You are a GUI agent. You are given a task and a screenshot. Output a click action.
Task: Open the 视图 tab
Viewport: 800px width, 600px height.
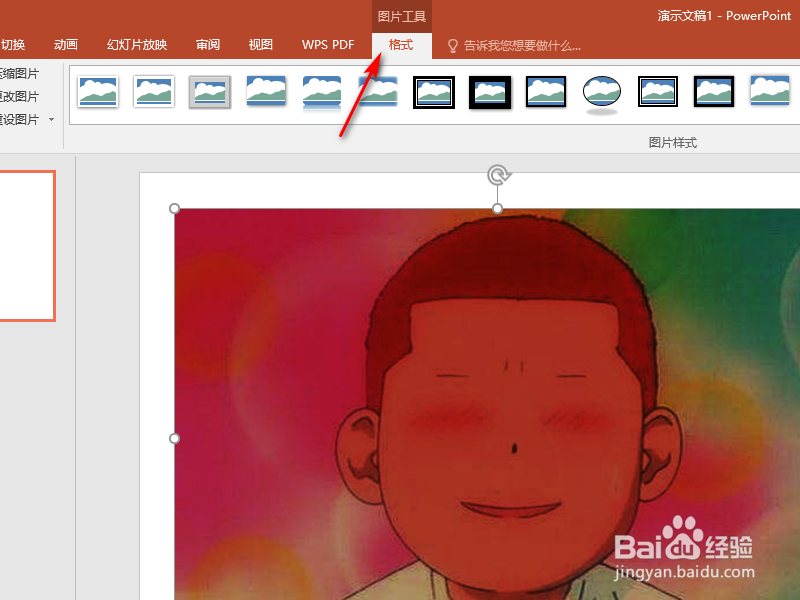pyautogui.click(x=260, y=45)
